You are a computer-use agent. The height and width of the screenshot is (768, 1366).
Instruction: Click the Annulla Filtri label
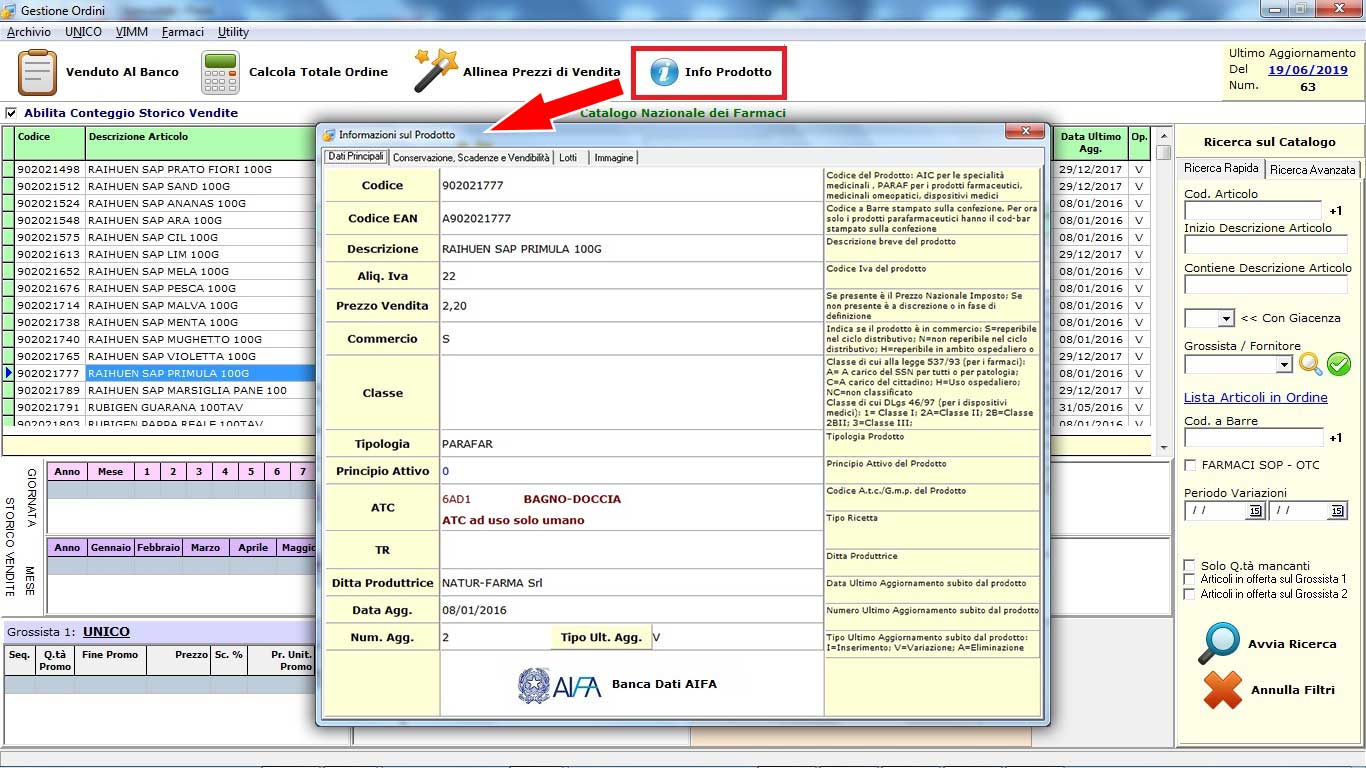tap(1293, 690)
